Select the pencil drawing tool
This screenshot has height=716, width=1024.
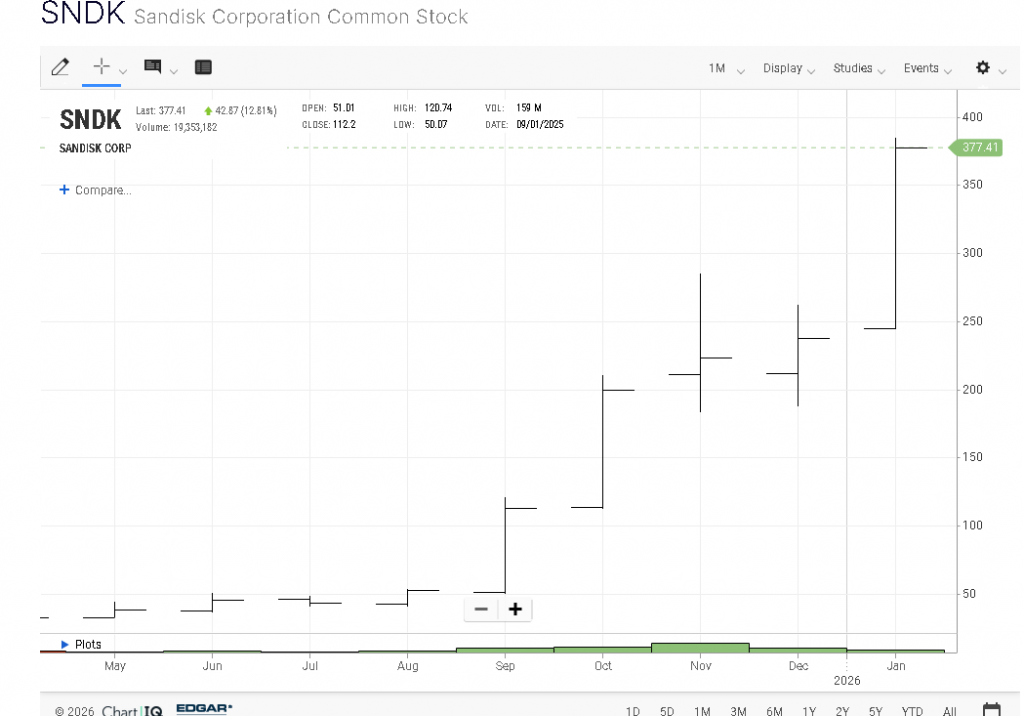point(60,68)
